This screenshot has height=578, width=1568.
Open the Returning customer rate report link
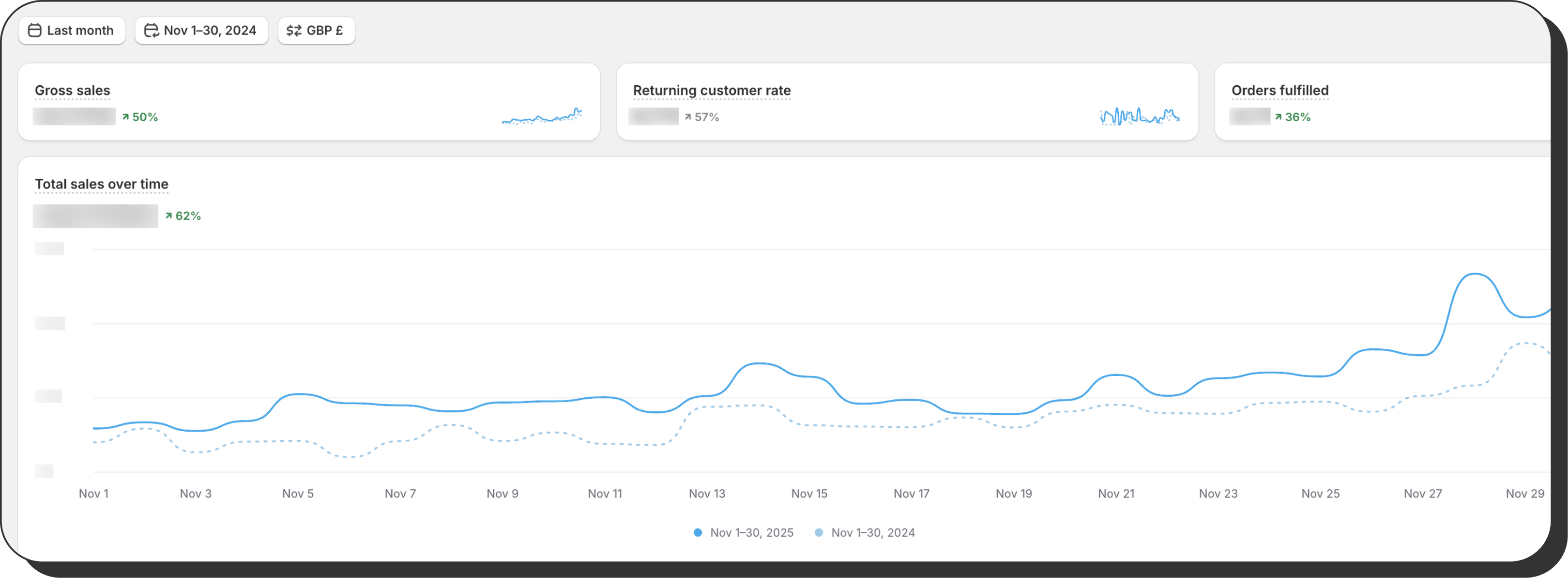(712, 90)
